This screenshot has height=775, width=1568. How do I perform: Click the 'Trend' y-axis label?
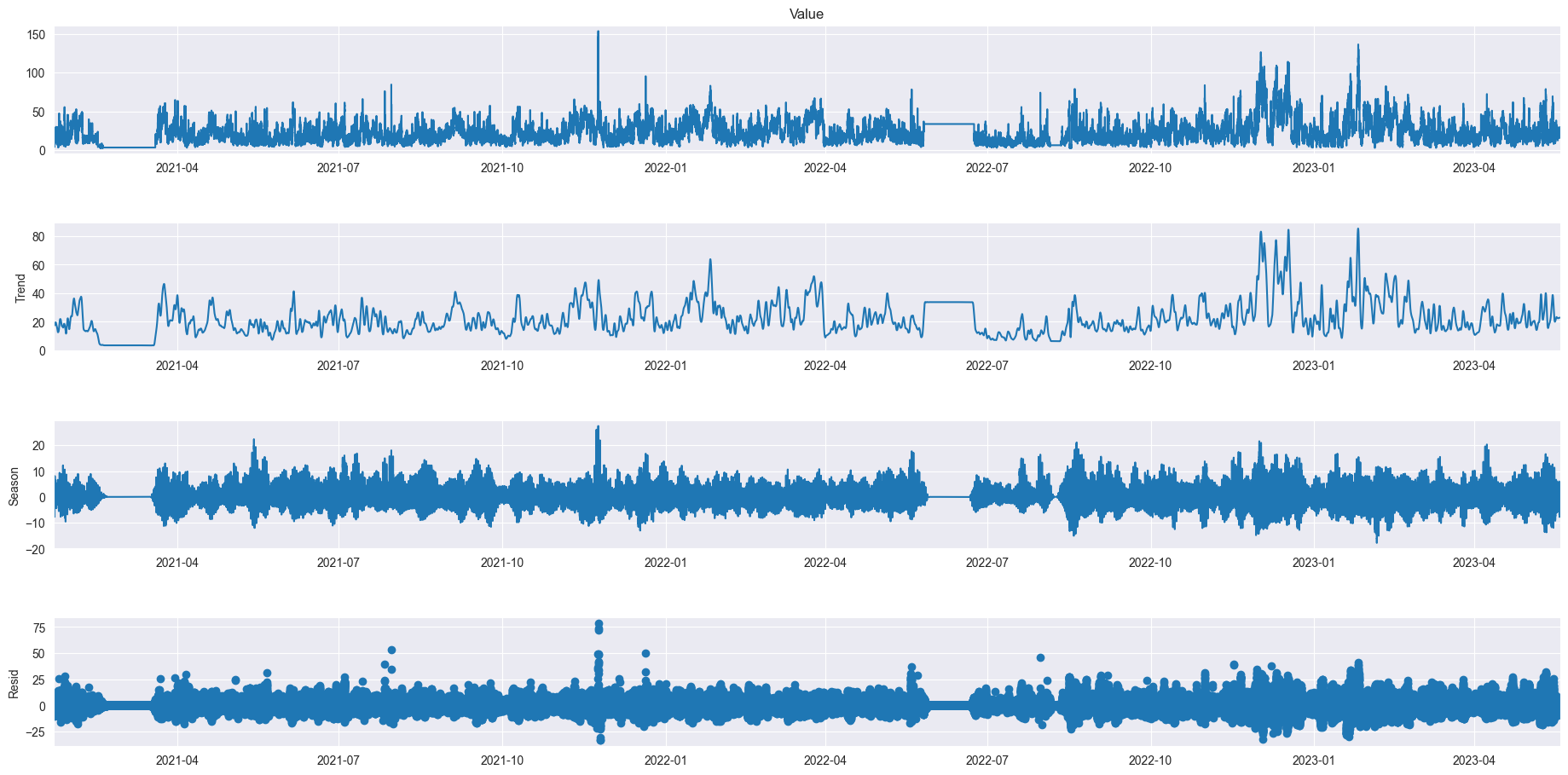tap(20, 288)
